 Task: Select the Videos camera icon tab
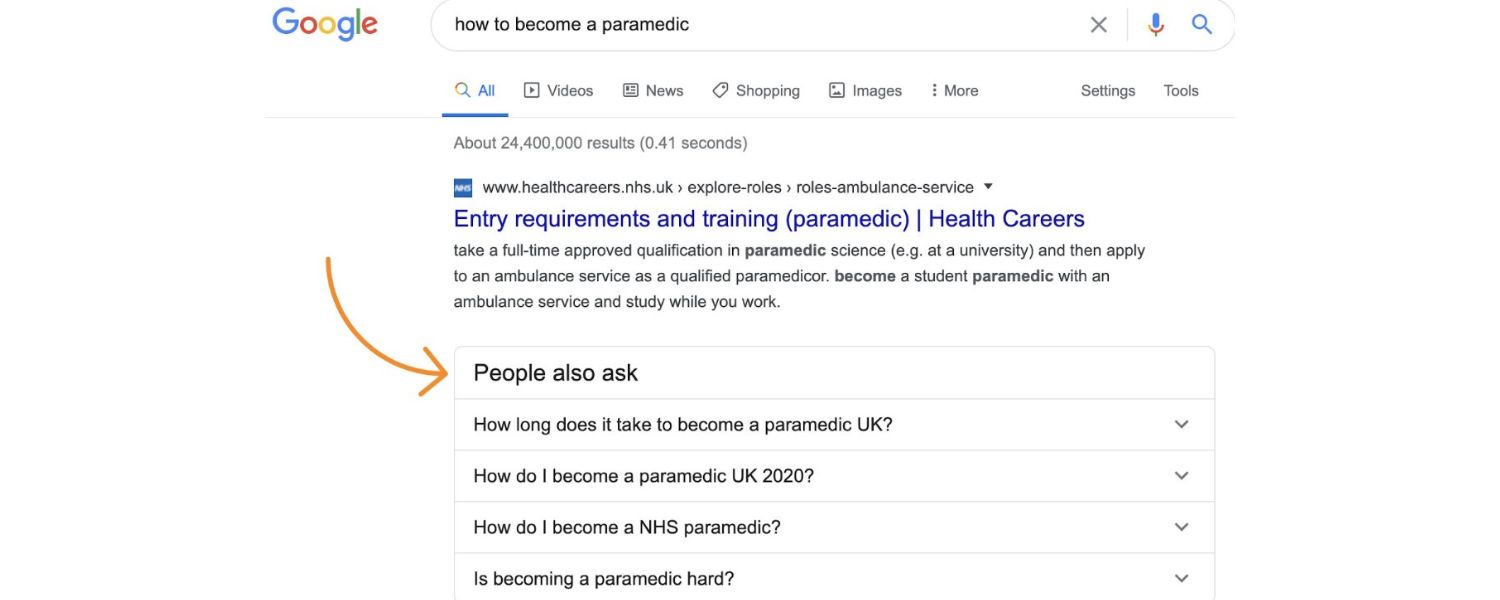(530, 90)
